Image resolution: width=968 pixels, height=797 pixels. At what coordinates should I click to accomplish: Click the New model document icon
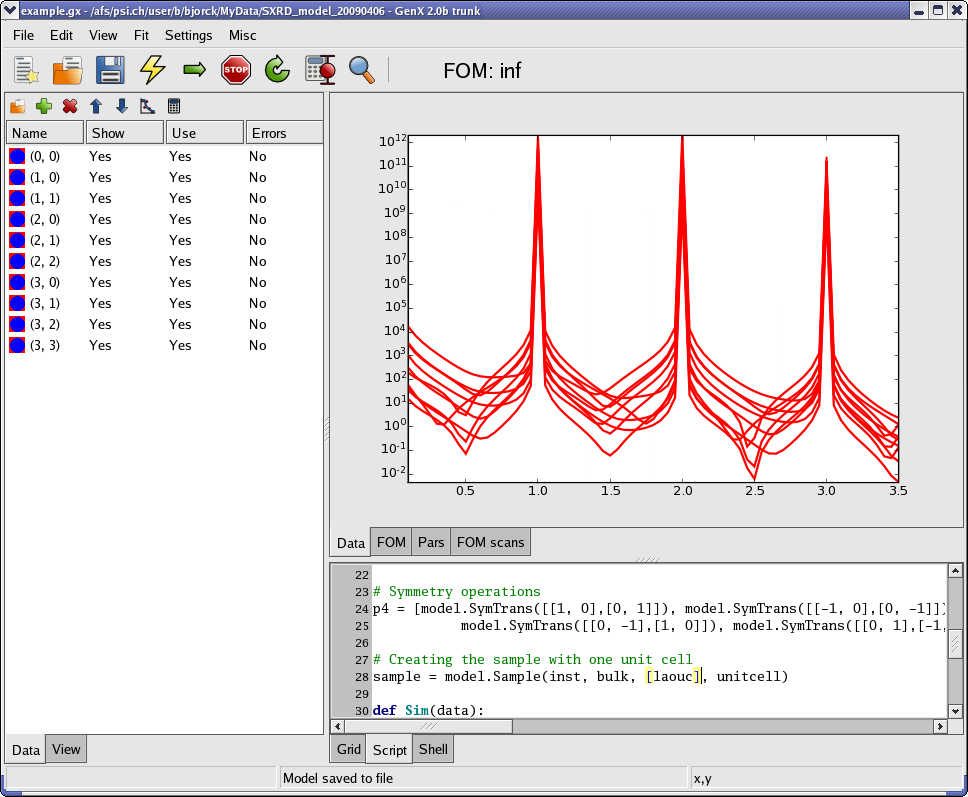pyautogui.click(x=26, y=70)
